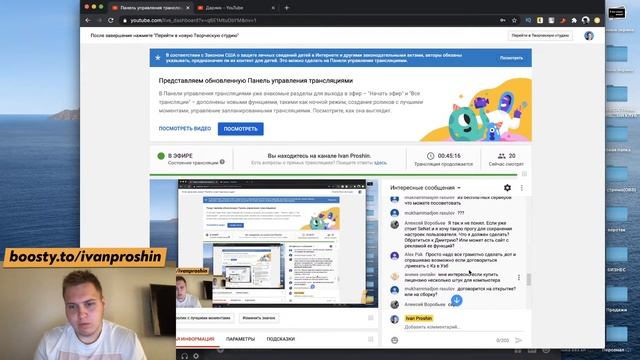Viewport: 640px width, 360px height.
Task: Open chat three-dot options menu
Action: (521, 188)
